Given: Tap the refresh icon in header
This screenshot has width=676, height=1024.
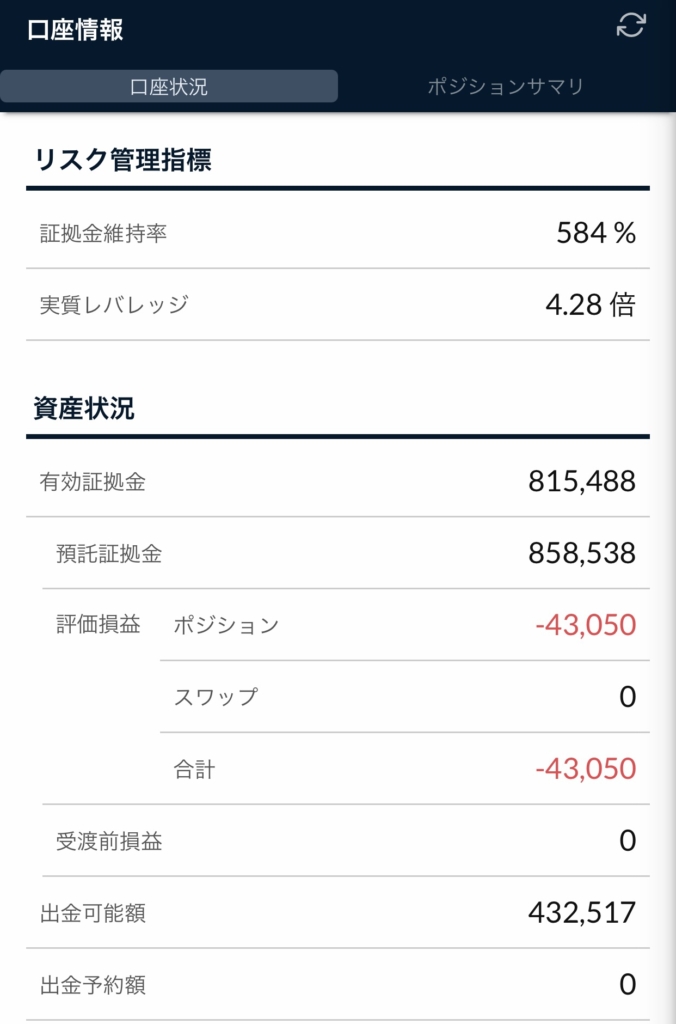Looking at the screenshot, I should (630, 25).
